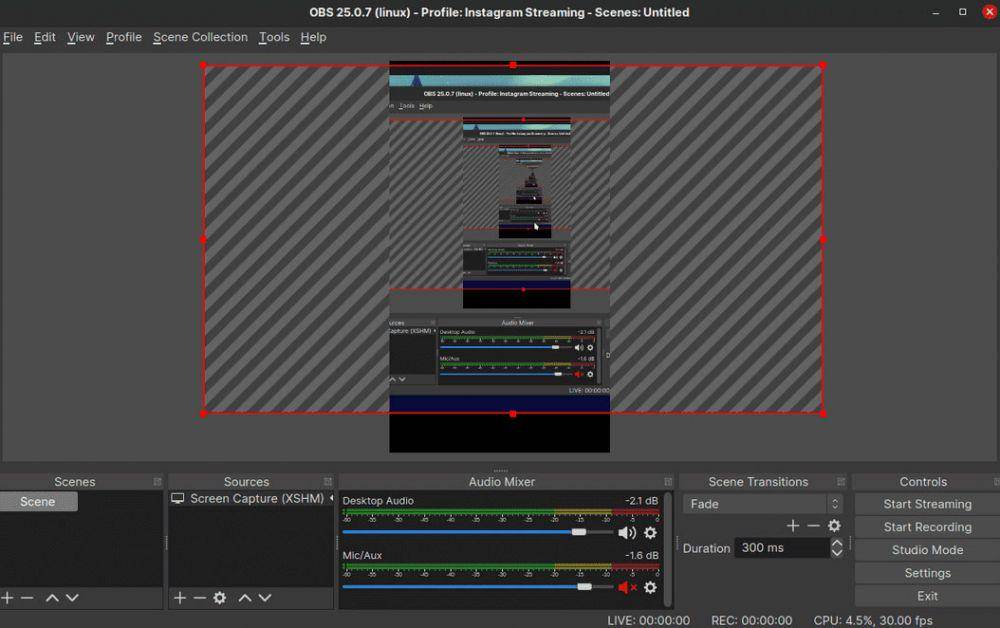Add a scene transition with plus
The image size is (1000, 628).
coord(793,525)
